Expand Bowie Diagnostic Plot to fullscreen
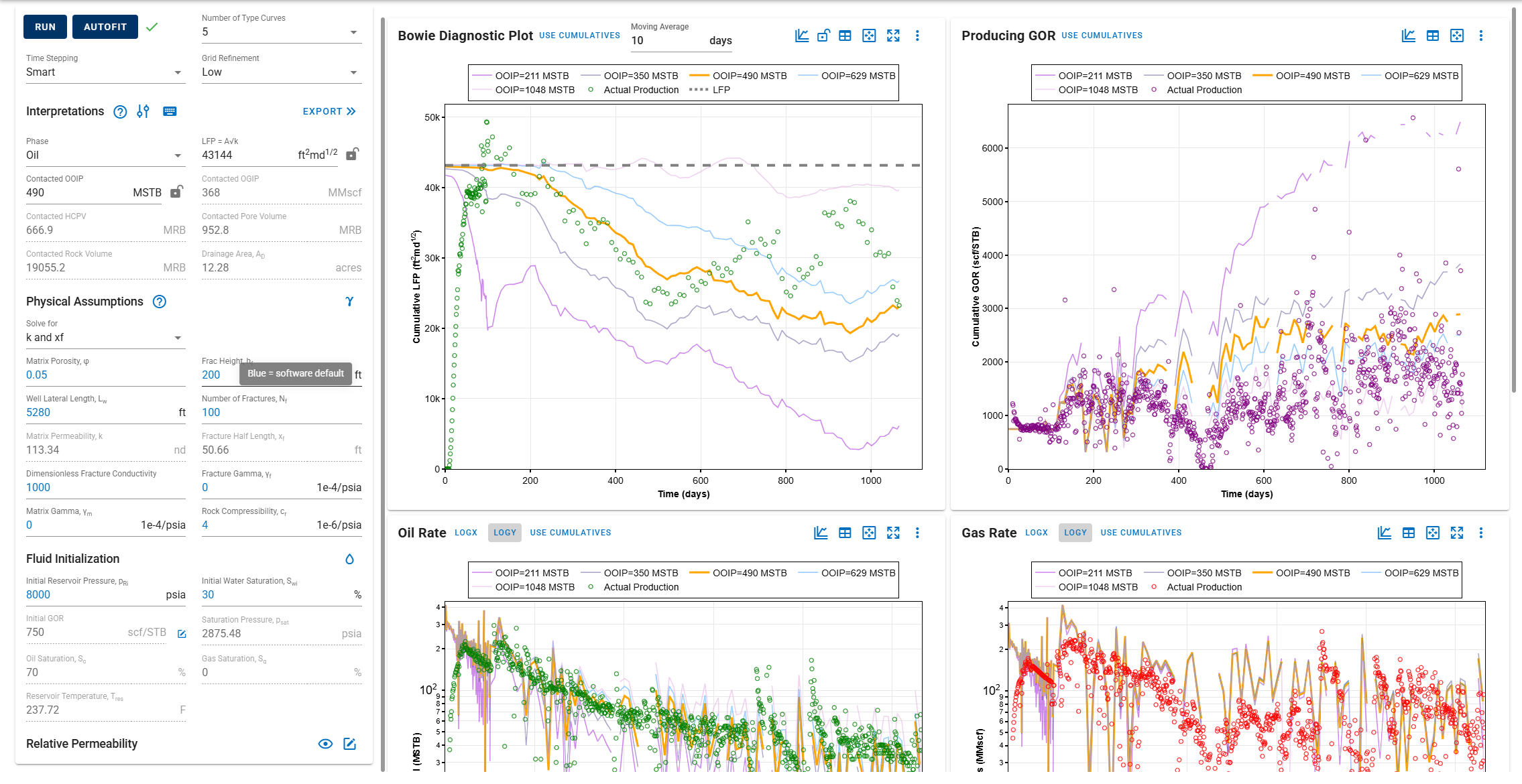 (893, 36)
